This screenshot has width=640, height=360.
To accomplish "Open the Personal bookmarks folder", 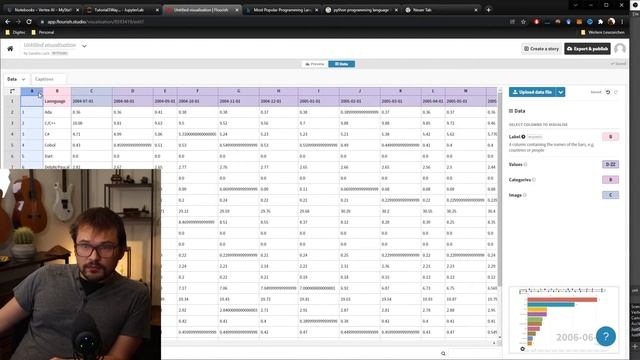I will (x=43, y=32).
